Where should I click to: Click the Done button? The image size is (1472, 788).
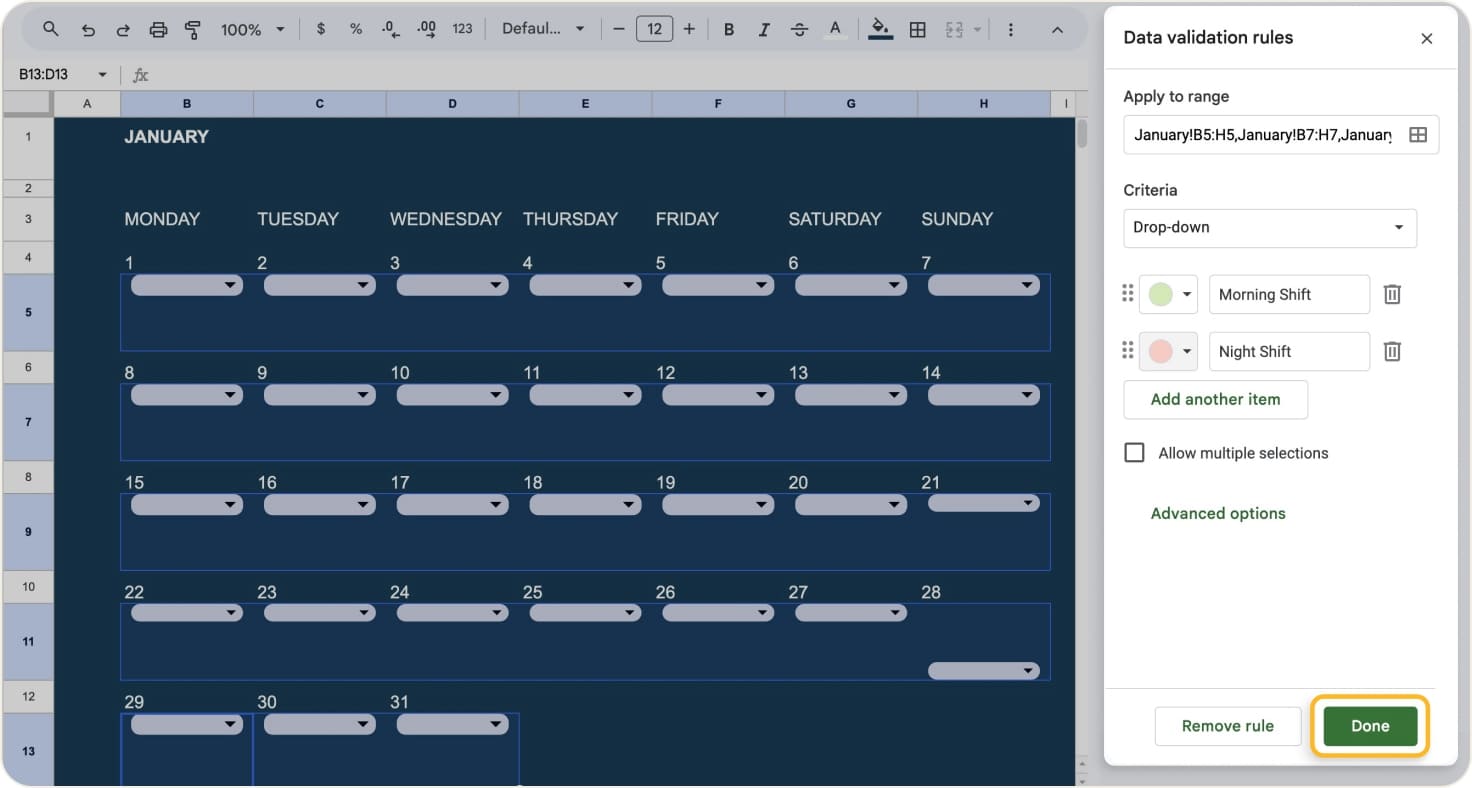[x=1369, y=726]
